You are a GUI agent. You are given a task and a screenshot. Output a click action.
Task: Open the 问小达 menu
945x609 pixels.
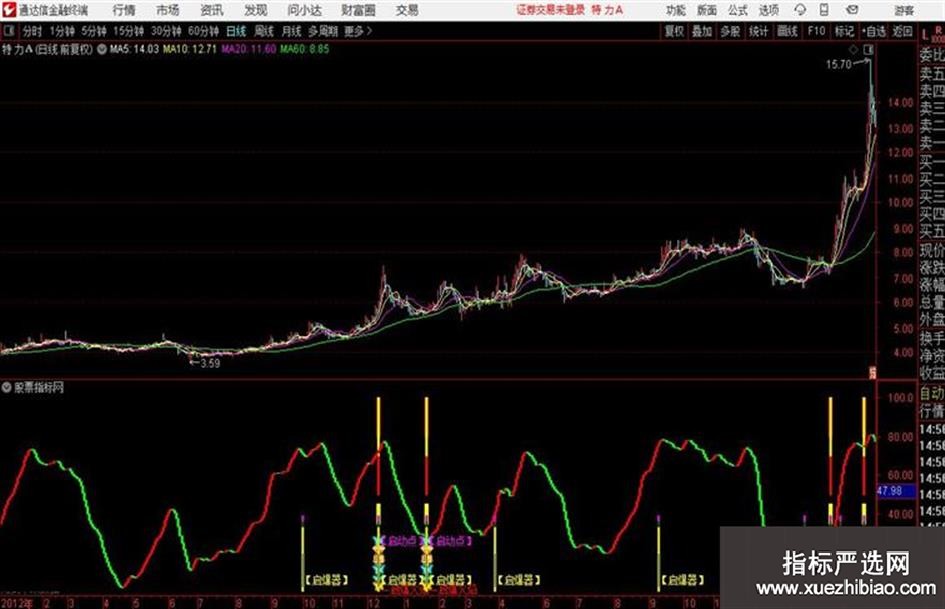(304, 10)
